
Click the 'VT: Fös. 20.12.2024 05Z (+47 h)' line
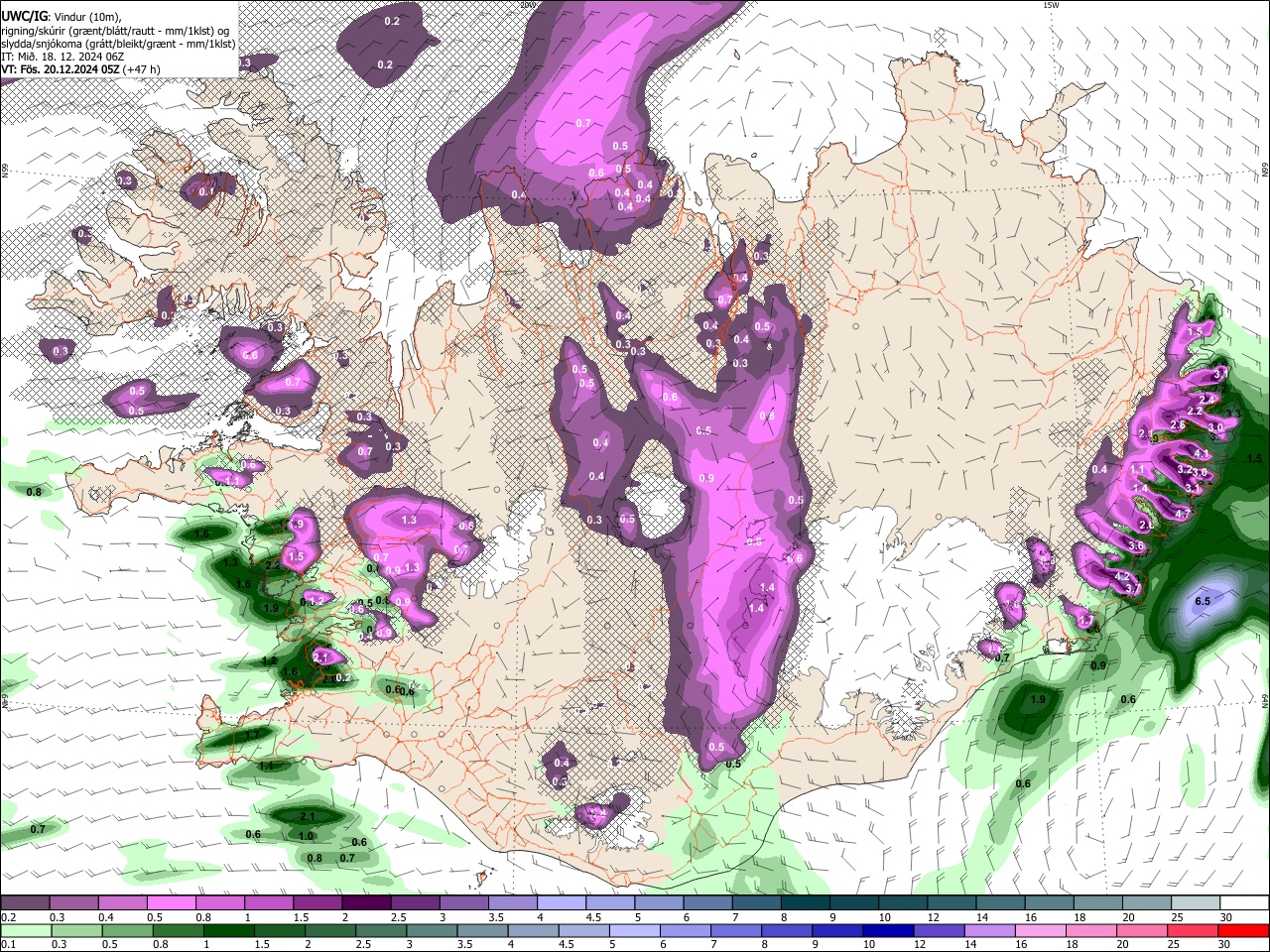[80, 69]
